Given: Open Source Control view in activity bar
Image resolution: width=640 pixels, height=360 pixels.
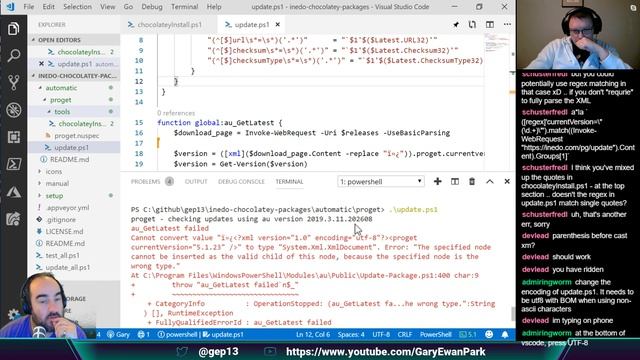Looking at the screenshot, I should [13, 82].
